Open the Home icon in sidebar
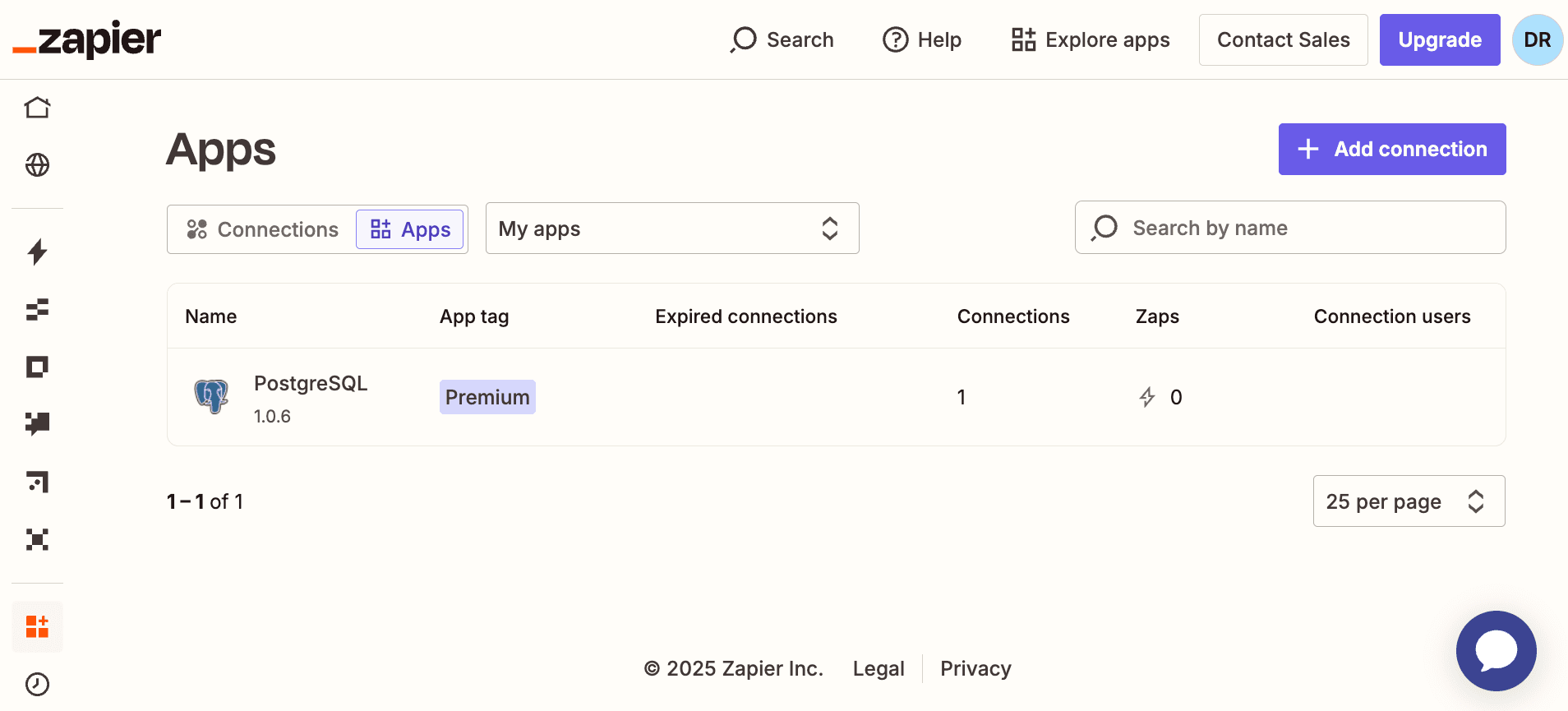This screenshot has width=1568, height=711. [37, 108]
